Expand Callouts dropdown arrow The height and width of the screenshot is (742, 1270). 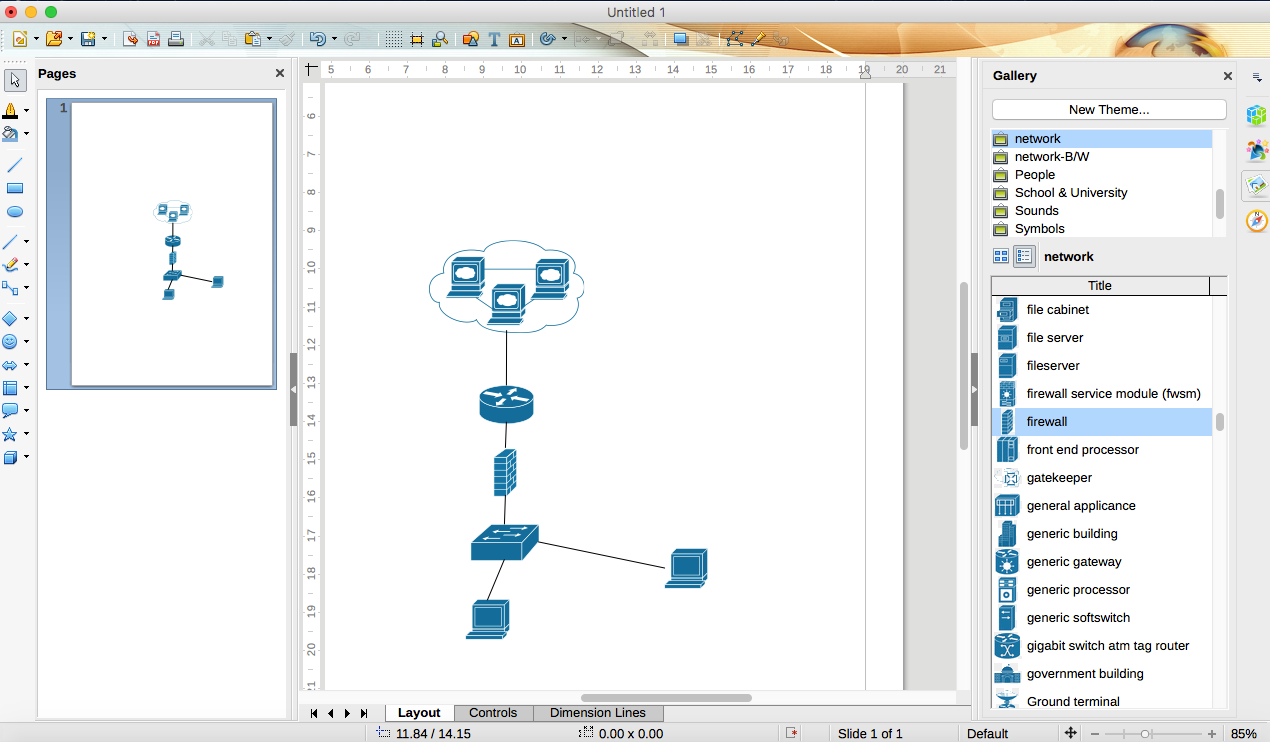[x=27, y=411]
